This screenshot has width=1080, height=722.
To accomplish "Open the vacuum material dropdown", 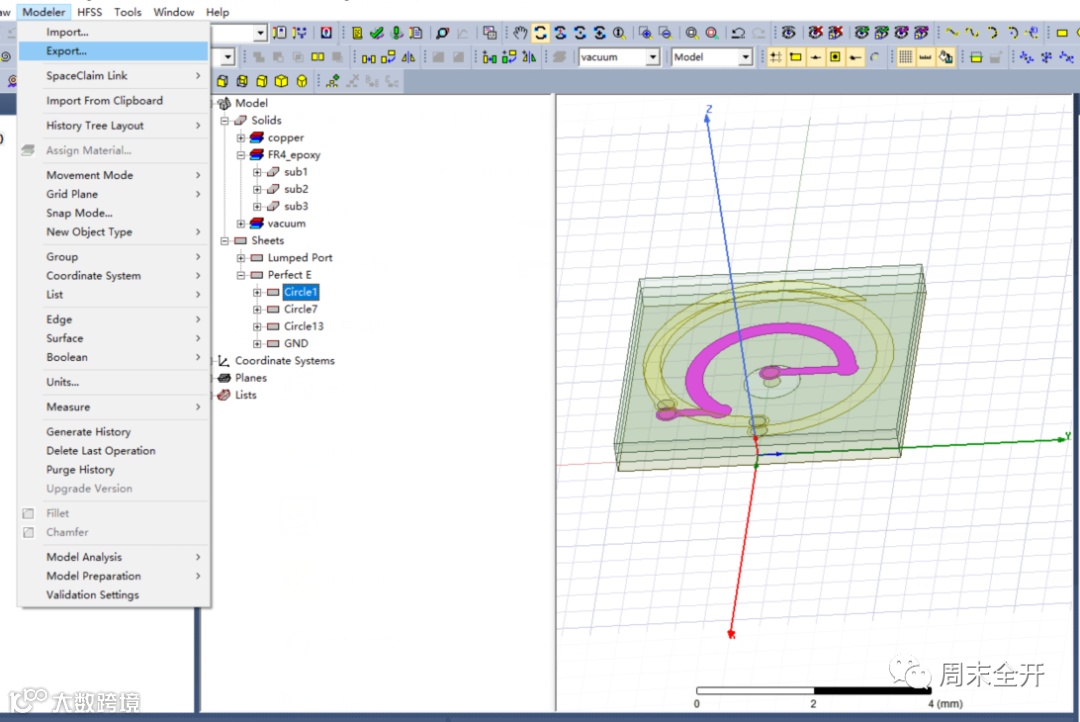I will click(652, 57).
